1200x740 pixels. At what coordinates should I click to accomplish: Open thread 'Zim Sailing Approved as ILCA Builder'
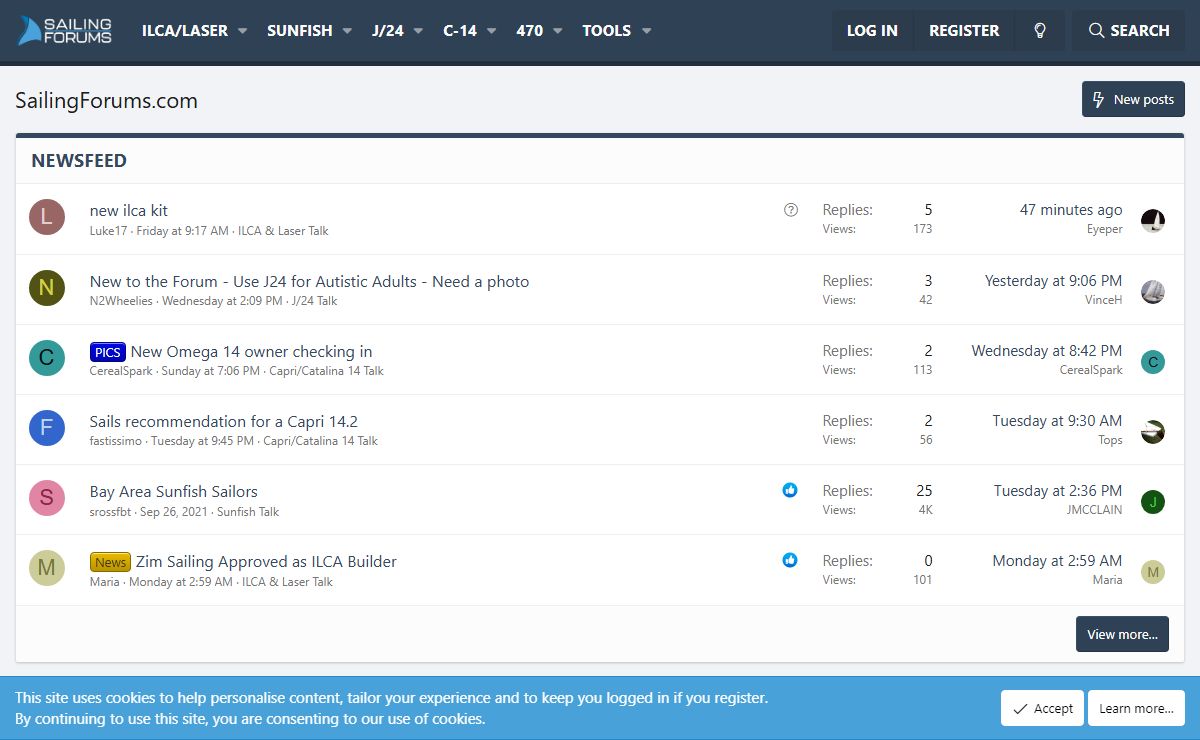[266, 561]
